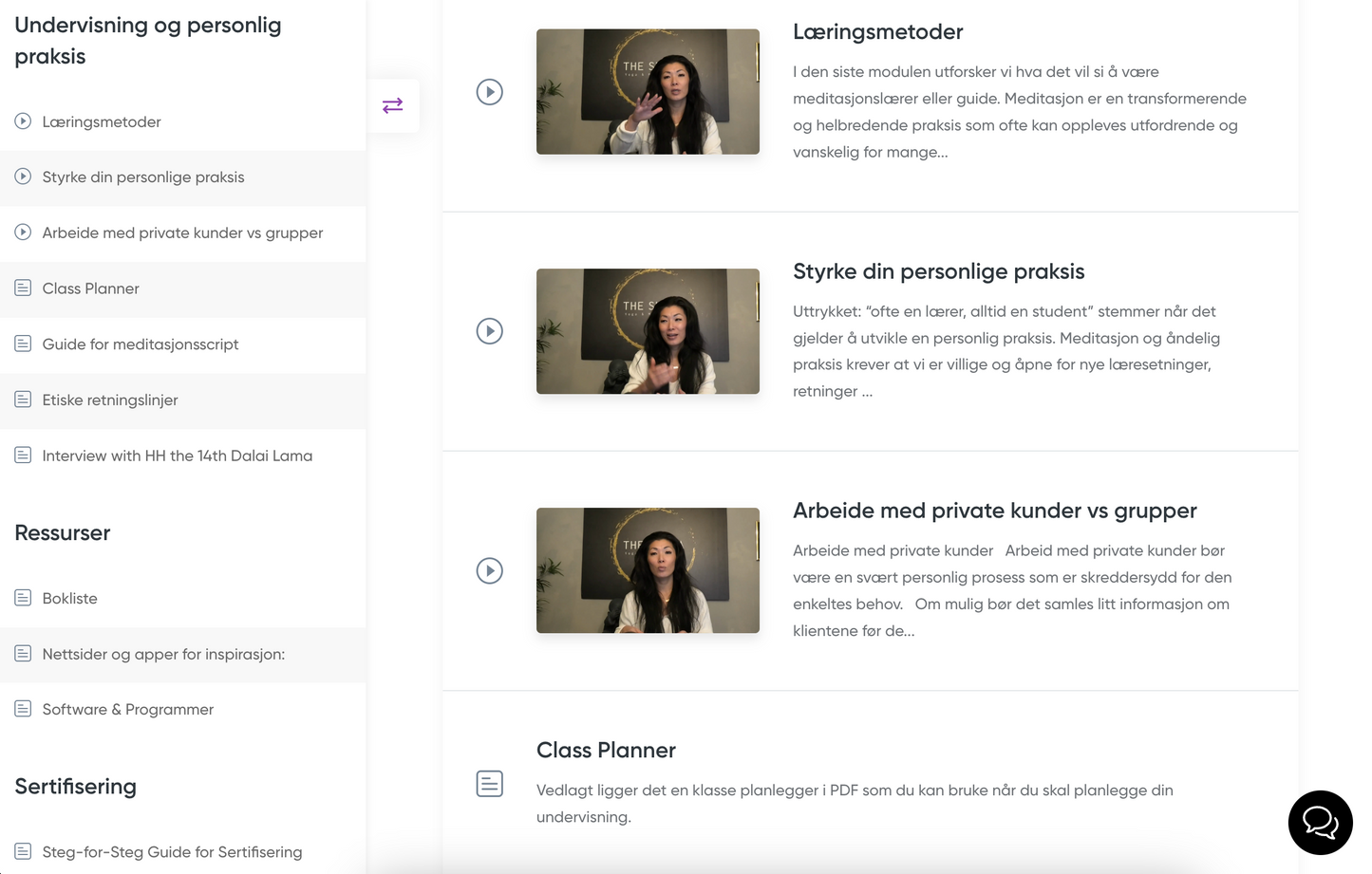Open "Nettsider og apper for inspirasjon" resource
The height and width of the screenshot is (874, 1372).
point(161,654)
